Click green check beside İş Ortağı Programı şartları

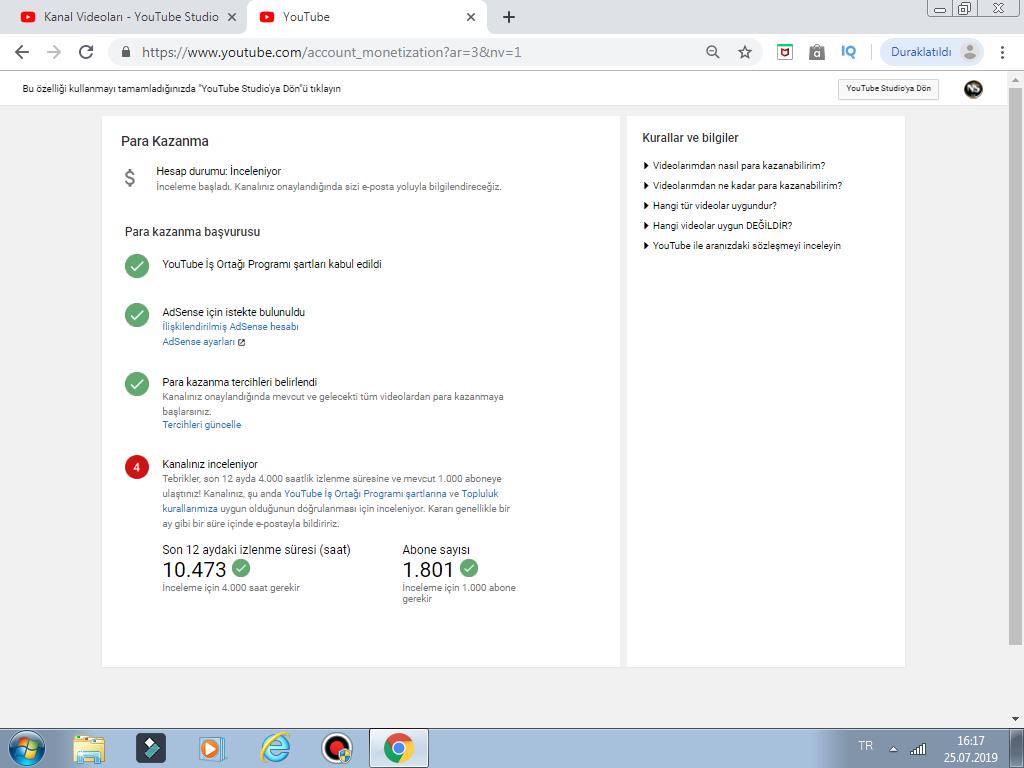[x=137, y=266]
